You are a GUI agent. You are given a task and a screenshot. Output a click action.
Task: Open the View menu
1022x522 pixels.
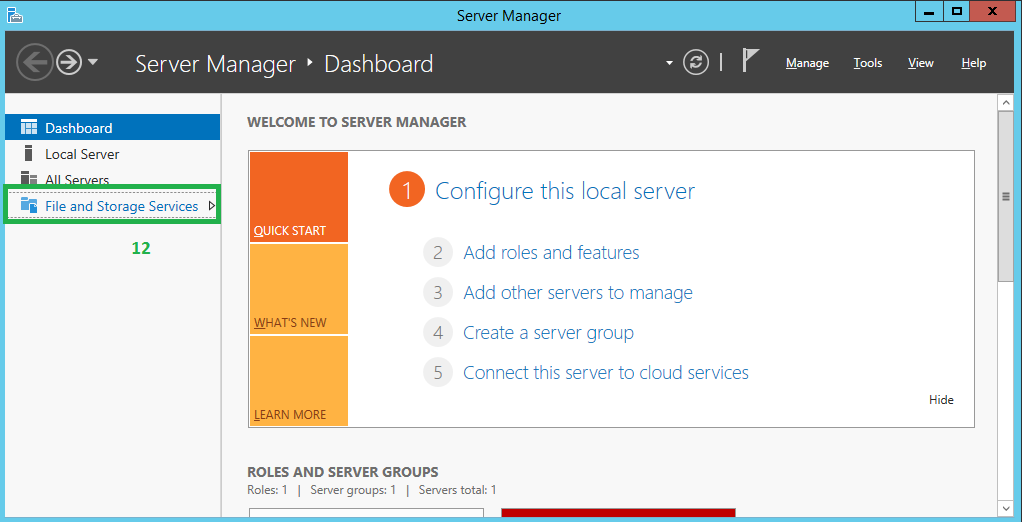(x=920, y=63)
